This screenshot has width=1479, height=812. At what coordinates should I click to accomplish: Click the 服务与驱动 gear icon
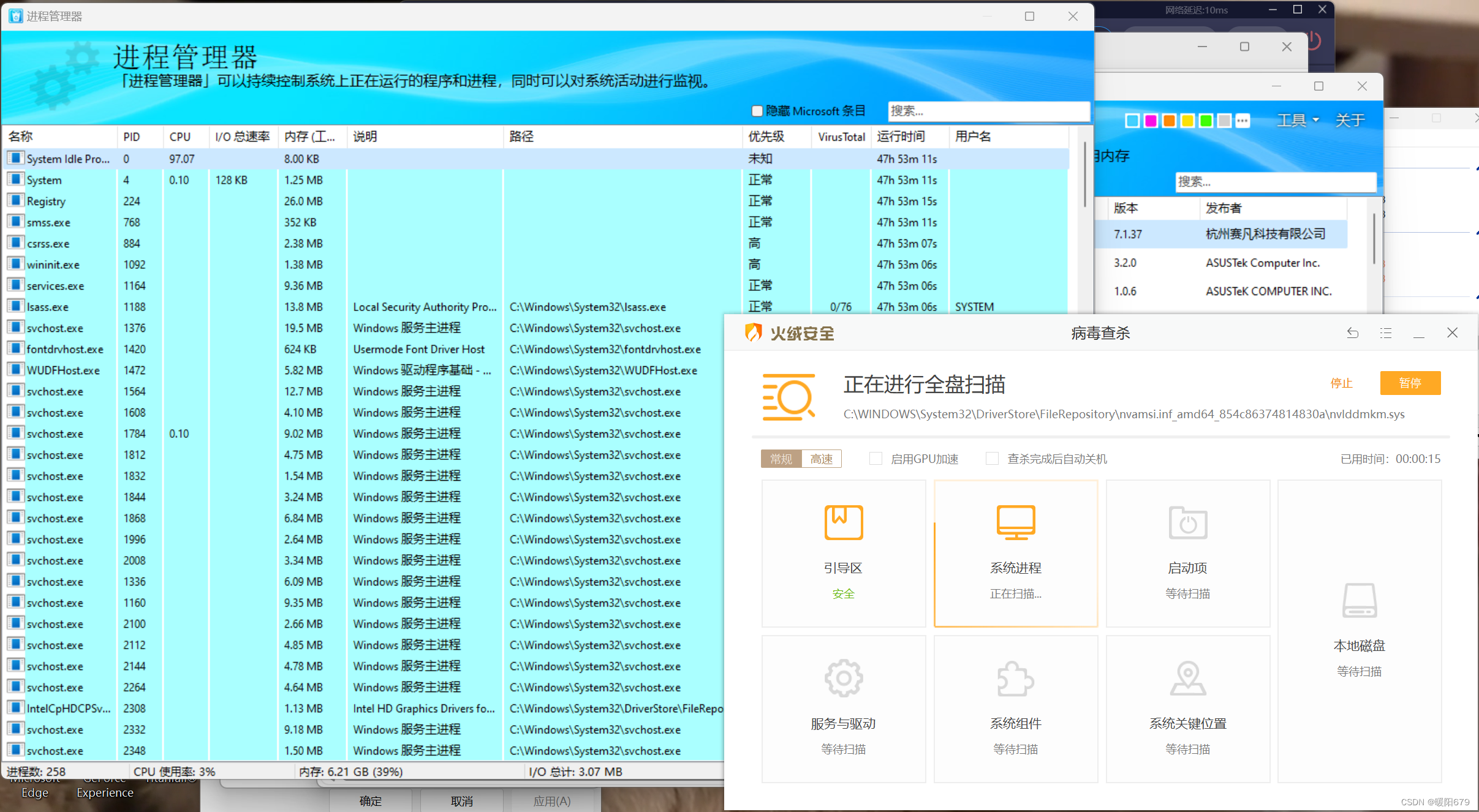point(843,678)
